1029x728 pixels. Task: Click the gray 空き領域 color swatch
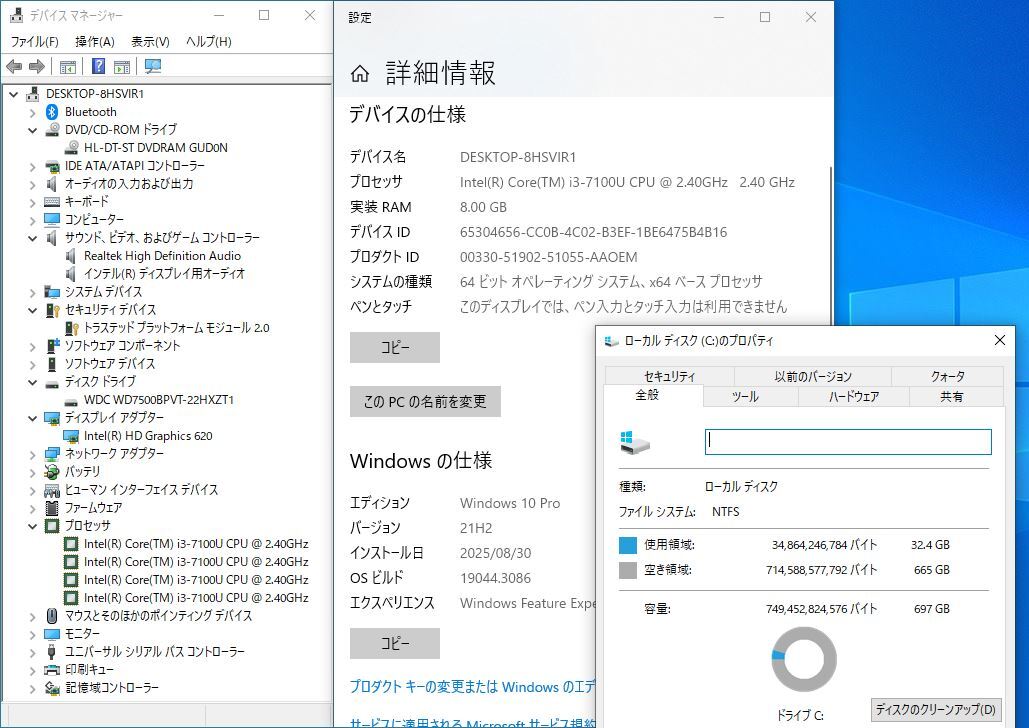(x=628, y=570)
